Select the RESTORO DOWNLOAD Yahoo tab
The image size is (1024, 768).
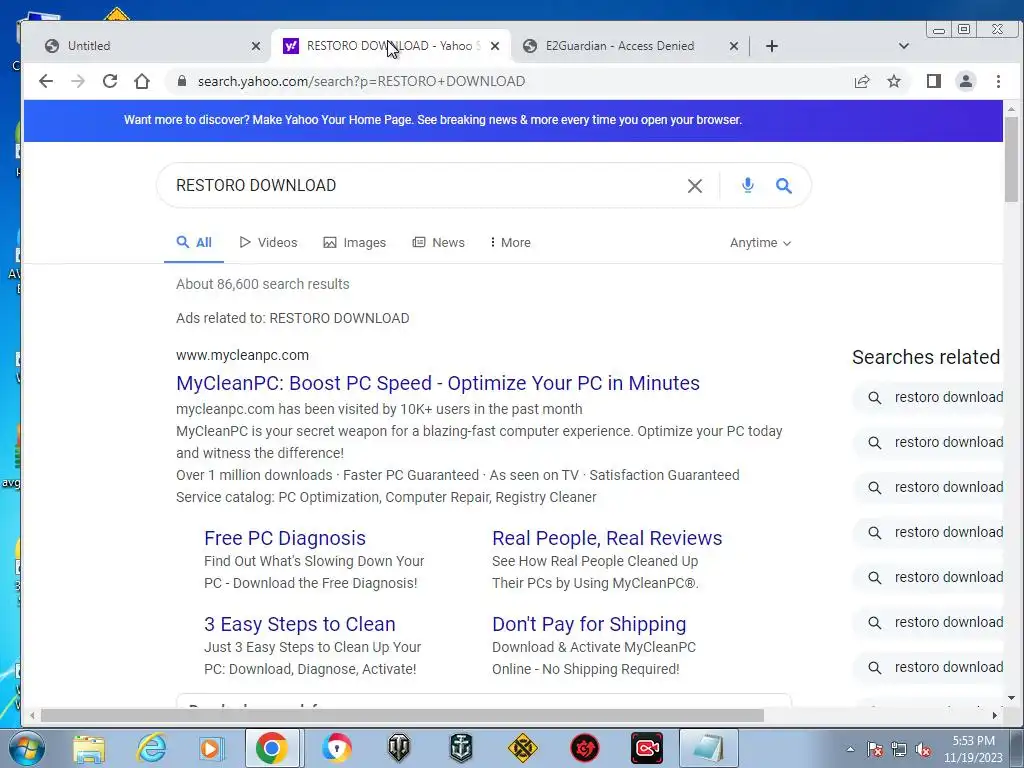(x=390, y=46)
